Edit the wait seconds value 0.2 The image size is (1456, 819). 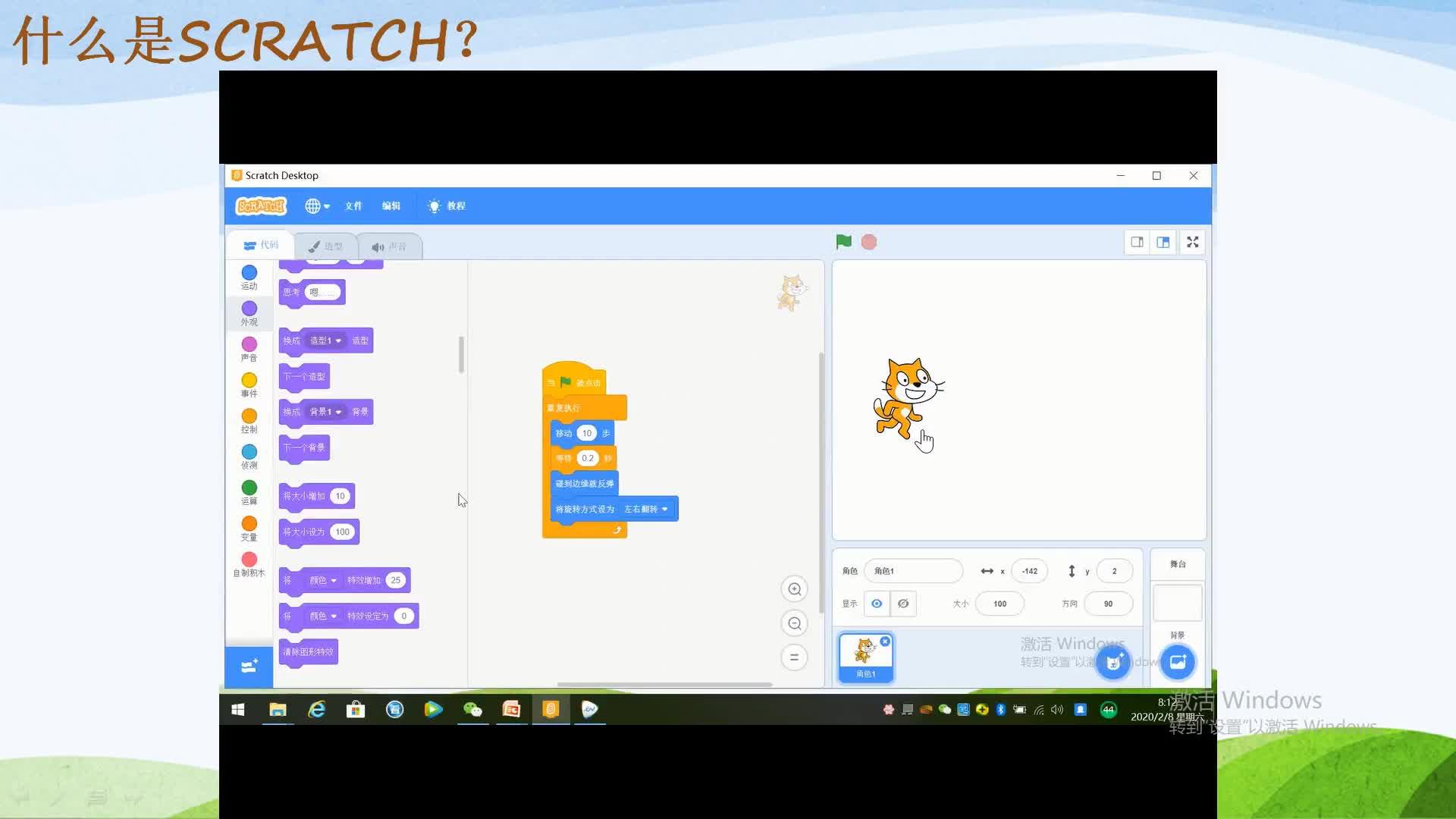tap(588, 458)
